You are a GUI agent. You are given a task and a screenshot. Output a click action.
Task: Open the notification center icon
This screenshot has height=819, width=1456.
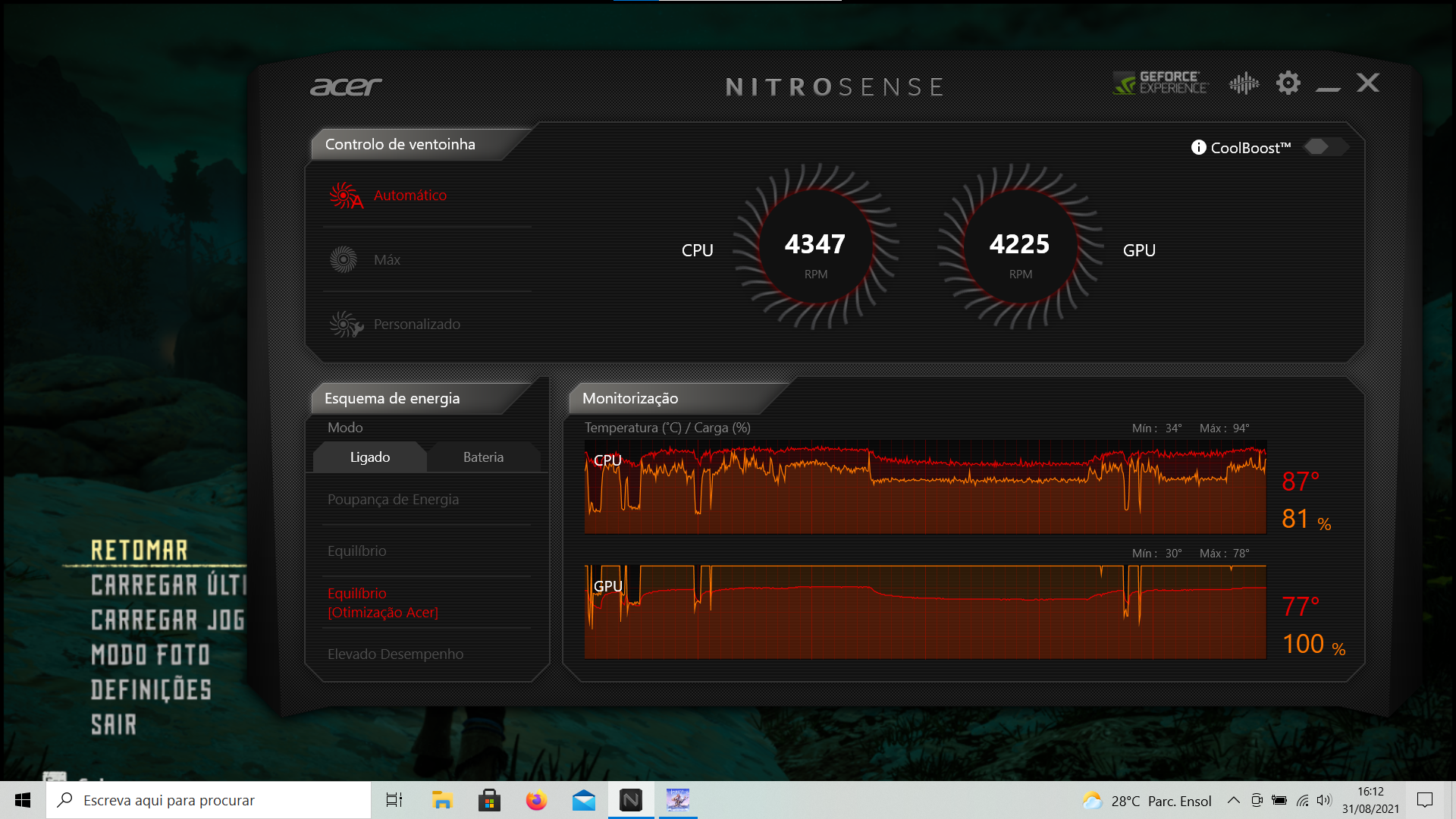[1425, 800]
